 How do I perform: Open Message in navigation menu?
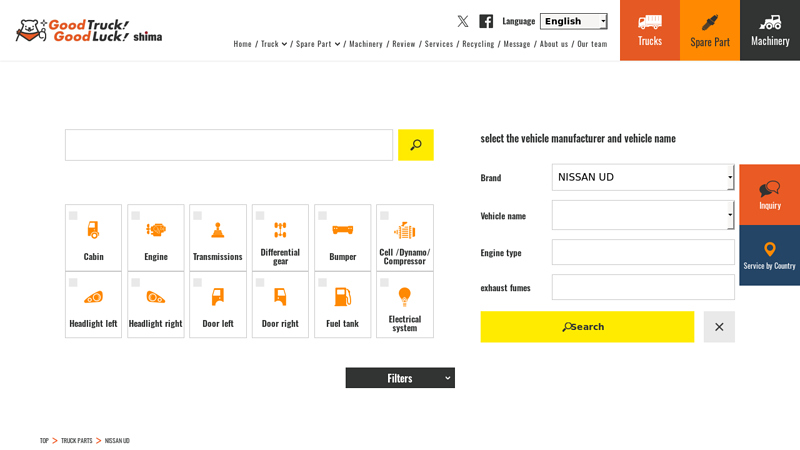click(x=517, y=44)
